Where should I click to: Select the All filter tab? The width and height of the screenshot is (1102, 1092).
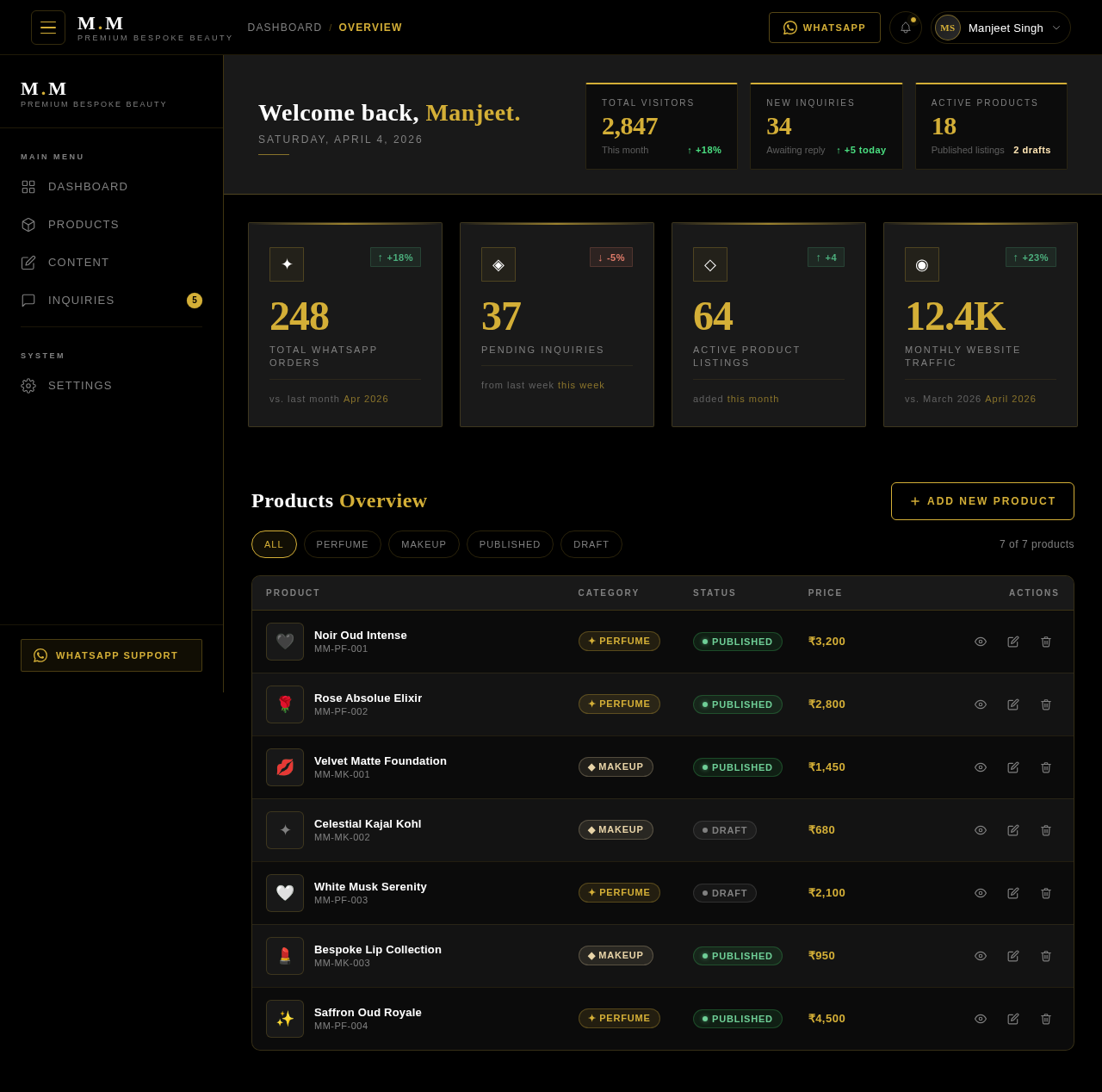tap(274, 544)
